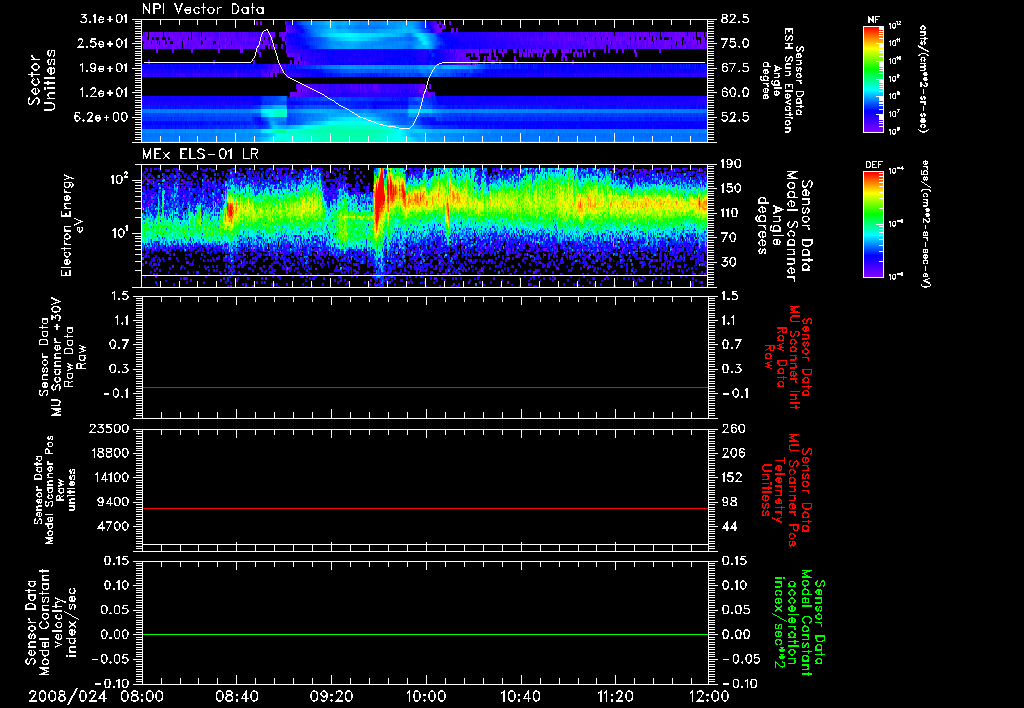The height and width of the screenshot is (708, 1024).
Task: Click the 82.5 sun elevation tick label
Action: pos(735,19)
